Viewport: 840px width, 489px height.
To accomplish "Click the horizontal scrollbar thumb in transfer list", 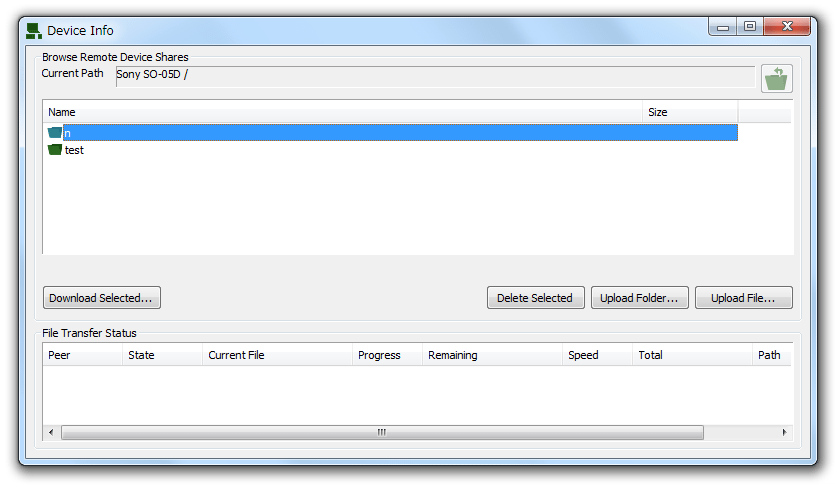I will pyautogui.click(x=382, y=432).
